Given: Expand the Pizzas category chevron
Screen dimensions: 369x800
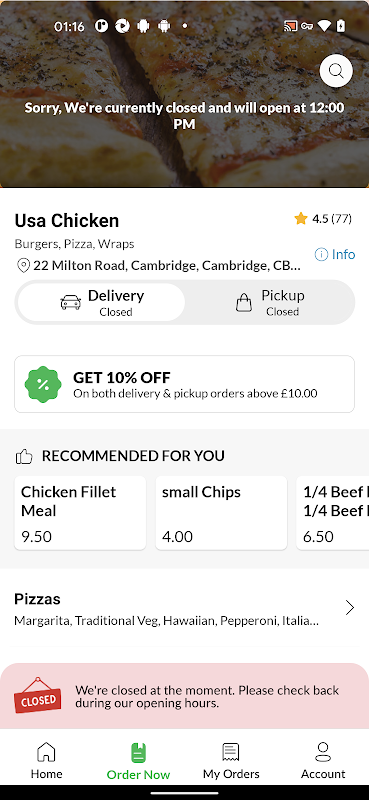Looking at the screenshot, I should (x=350, y=608).
